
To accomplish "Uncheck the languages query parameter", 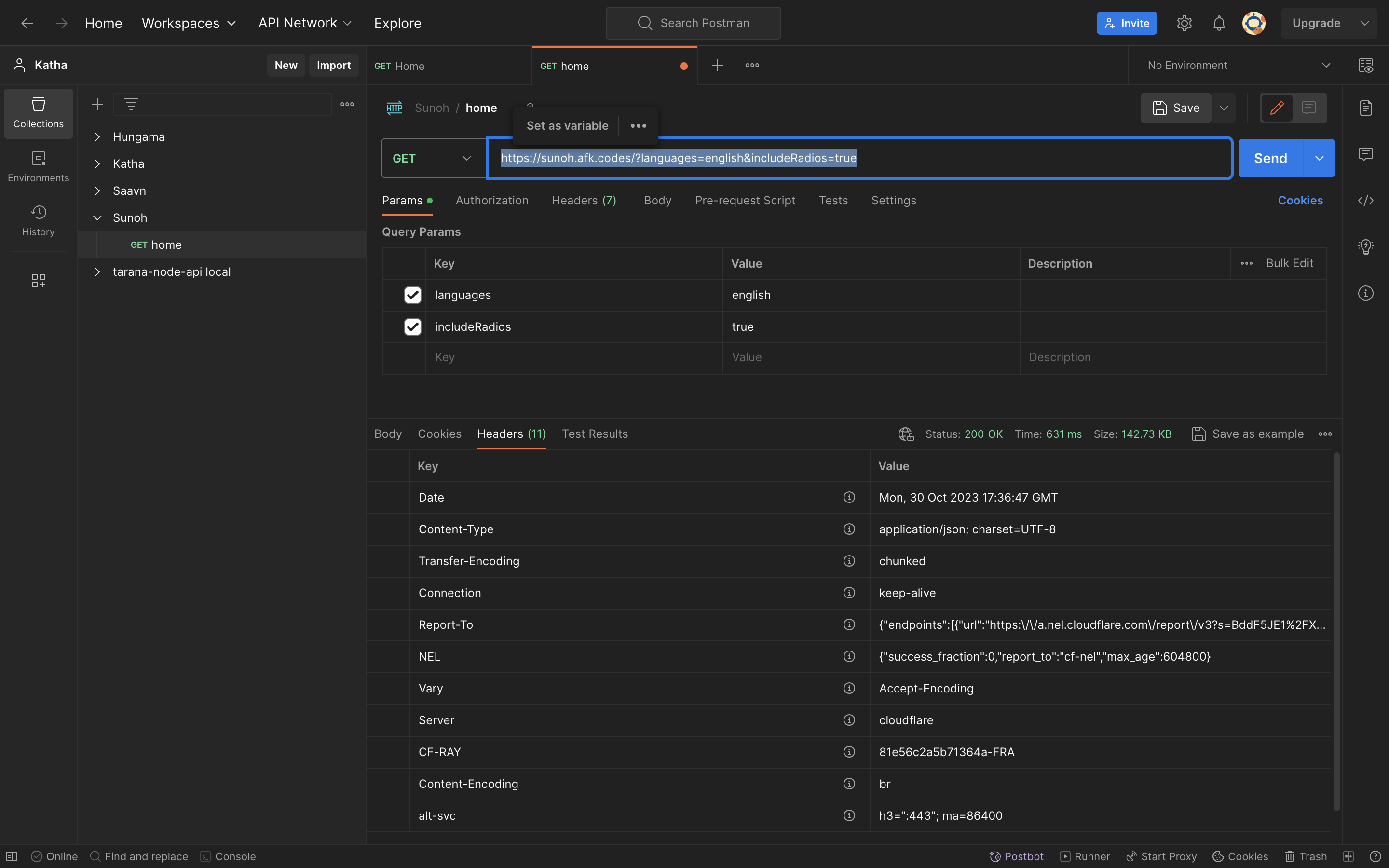I will (412, 295).
